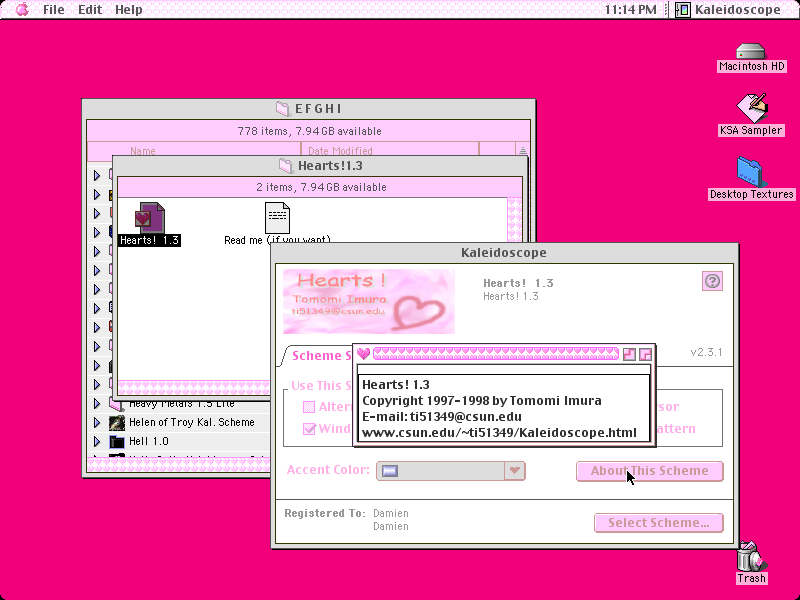Click the popup's left title-bar box next to the hearts
The image size is (800, 600).
[x=629, y=354]
